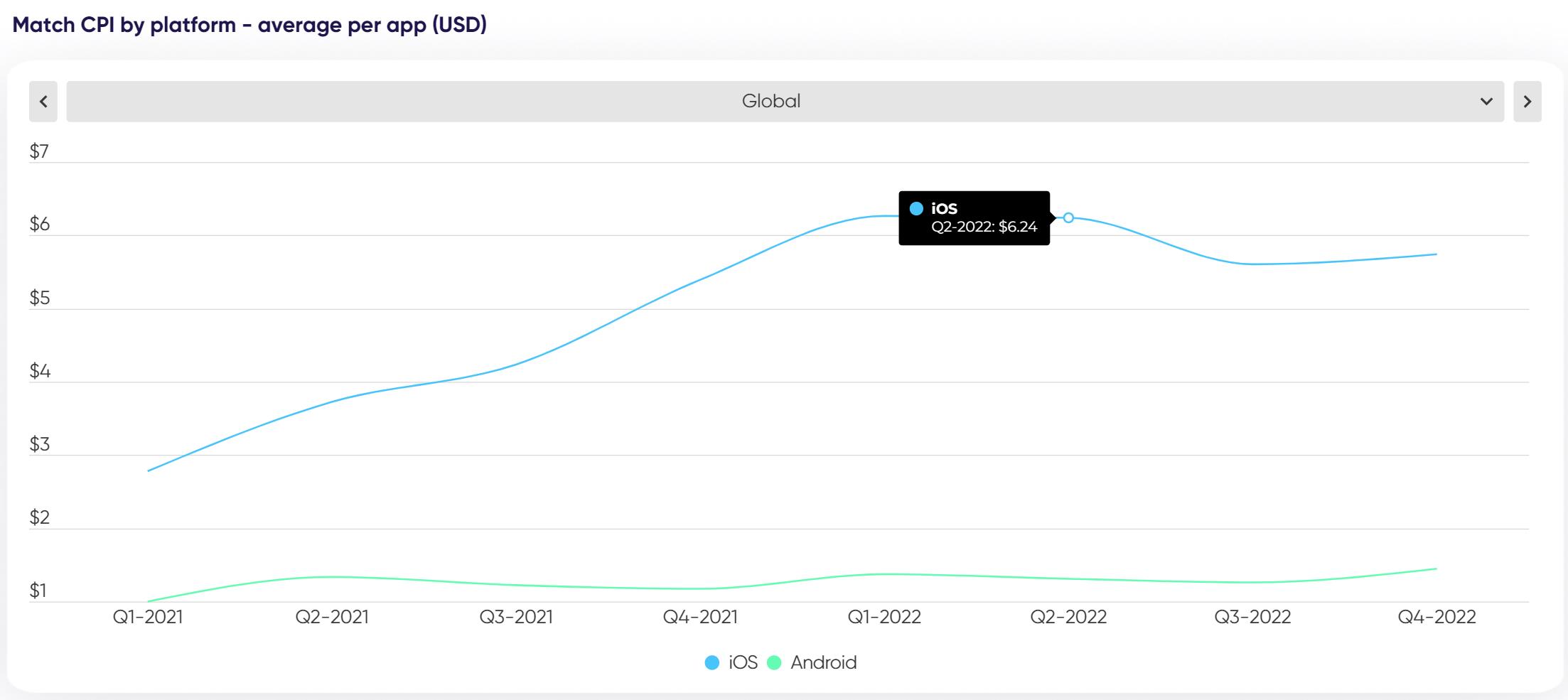
Task: Click the next region right arrow
Action: coord(1527,102)
